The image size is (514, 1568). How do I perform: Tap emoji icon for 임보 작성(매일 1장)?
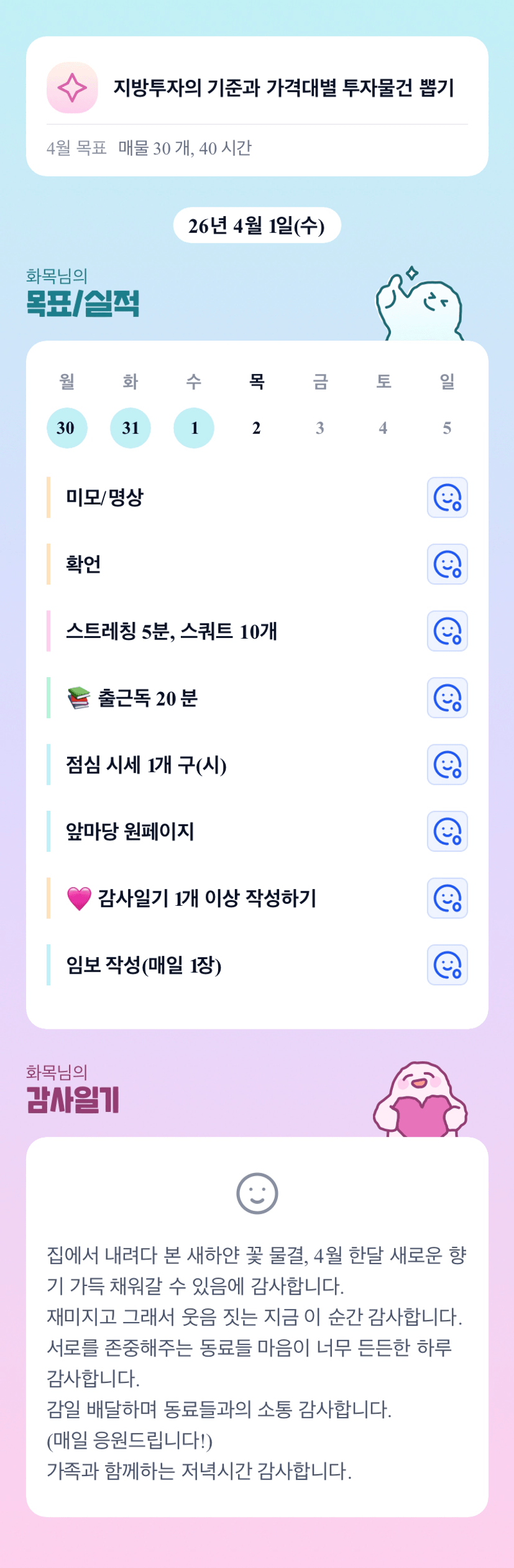[x=447, y=965]
